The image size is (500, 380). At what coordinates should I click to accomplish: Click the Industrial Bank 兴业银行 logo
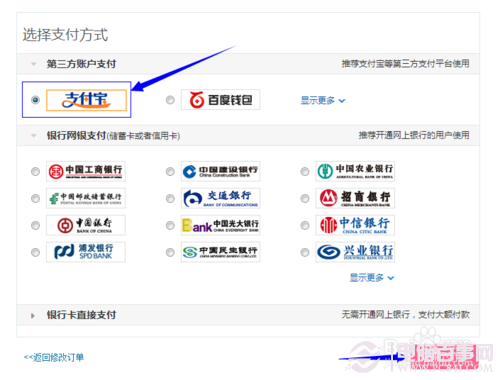pos(355,252)
